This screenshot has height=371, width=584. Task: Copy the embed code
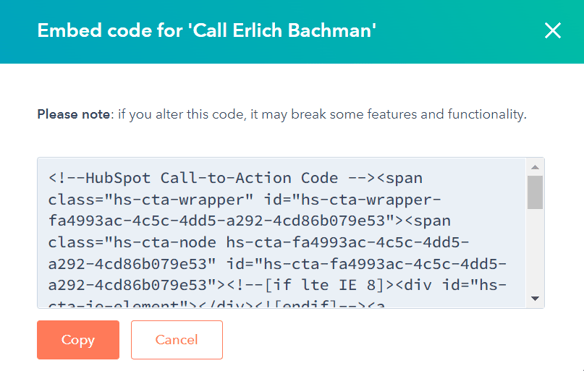click(x=78, y=340)
